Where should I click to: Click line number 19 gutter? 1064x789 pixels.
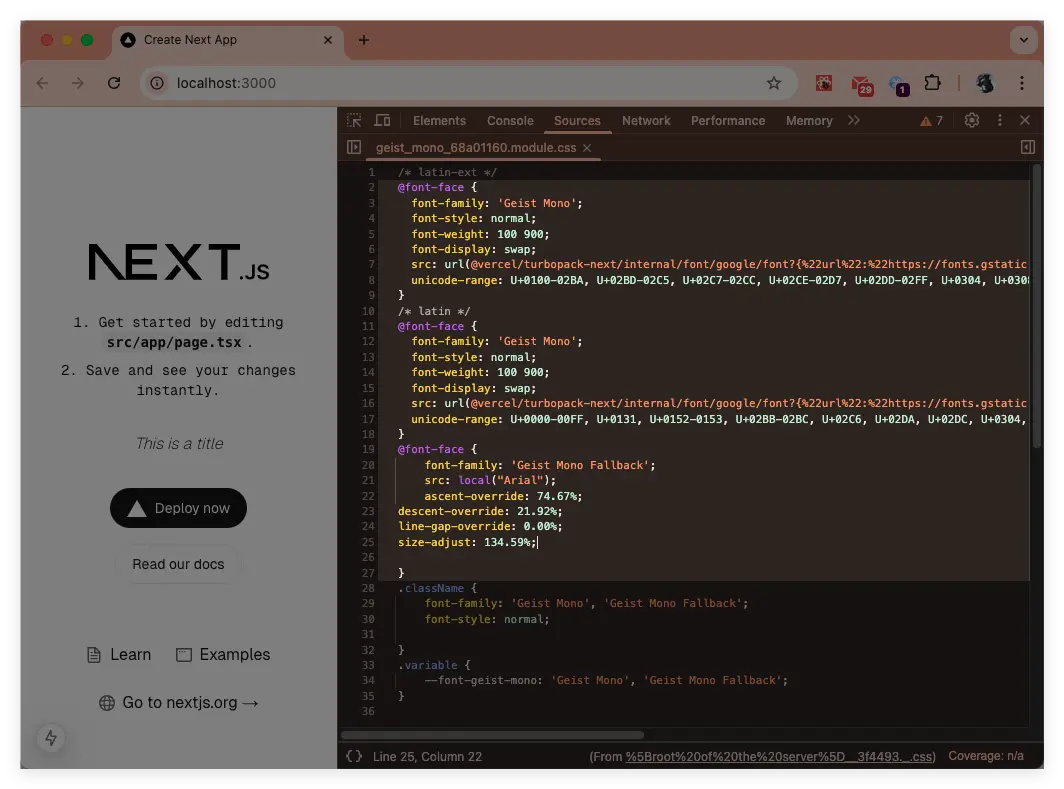(367, 449)
